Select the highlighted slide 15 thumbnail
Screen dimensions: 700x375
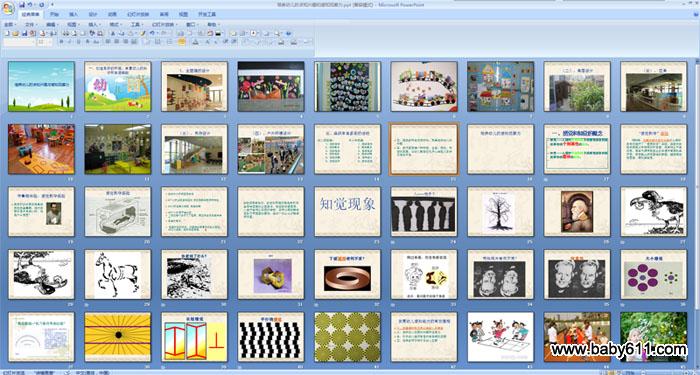tap(424, 149)
